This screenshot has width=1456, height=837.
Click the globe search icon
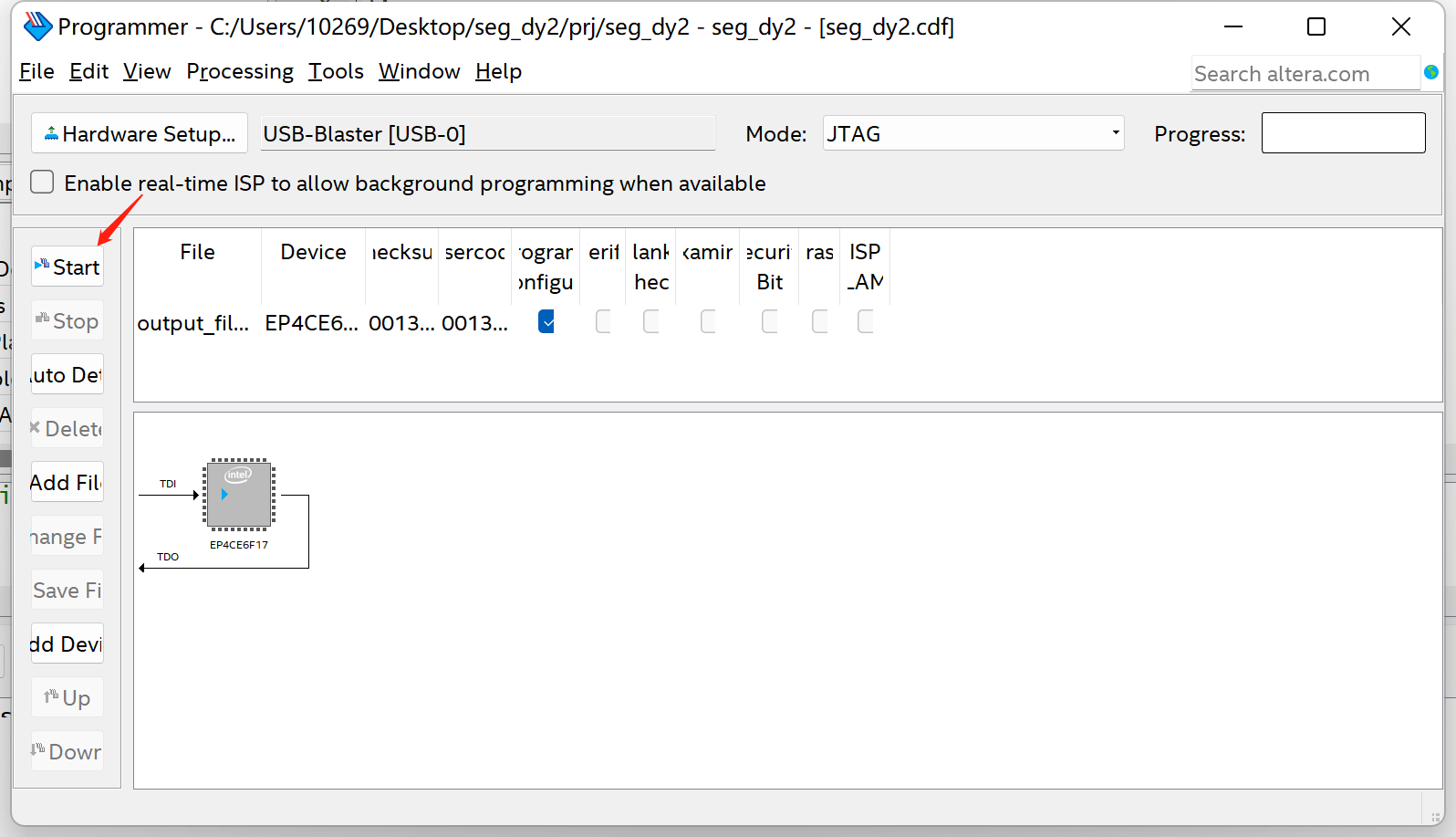point(1431,72)
